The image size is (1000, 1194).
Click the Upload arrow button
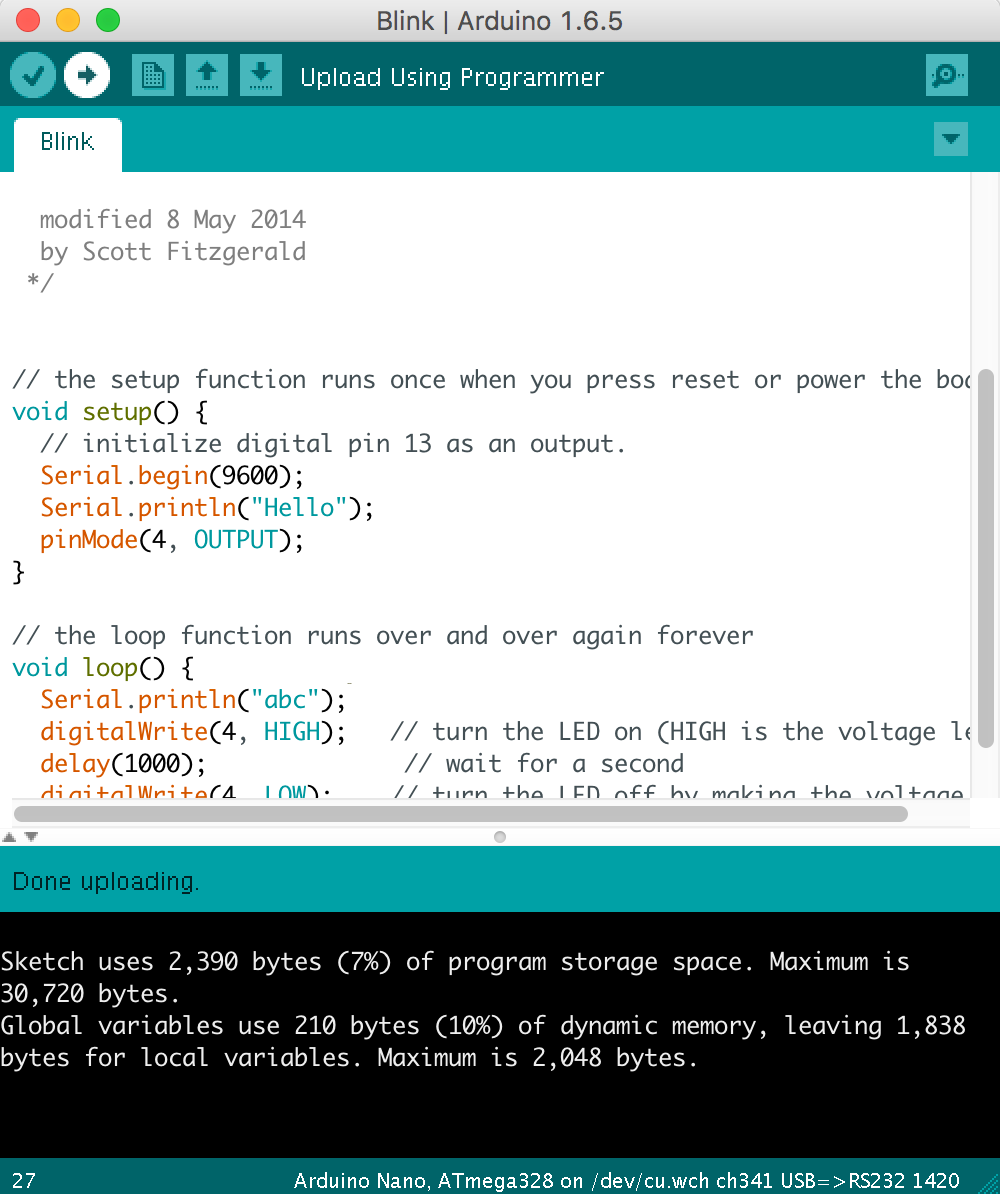click(87, 75)
